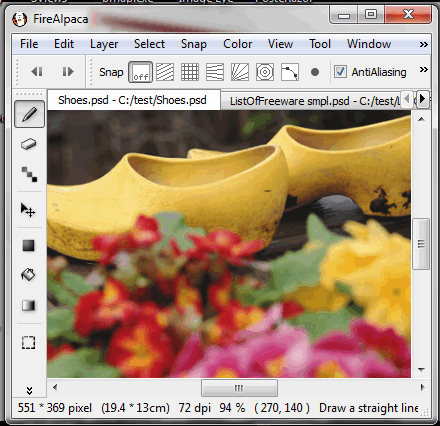Viewport: 440px width, 426px height.
Task: Enable vanishing point snap
Action: coord(215,72)
